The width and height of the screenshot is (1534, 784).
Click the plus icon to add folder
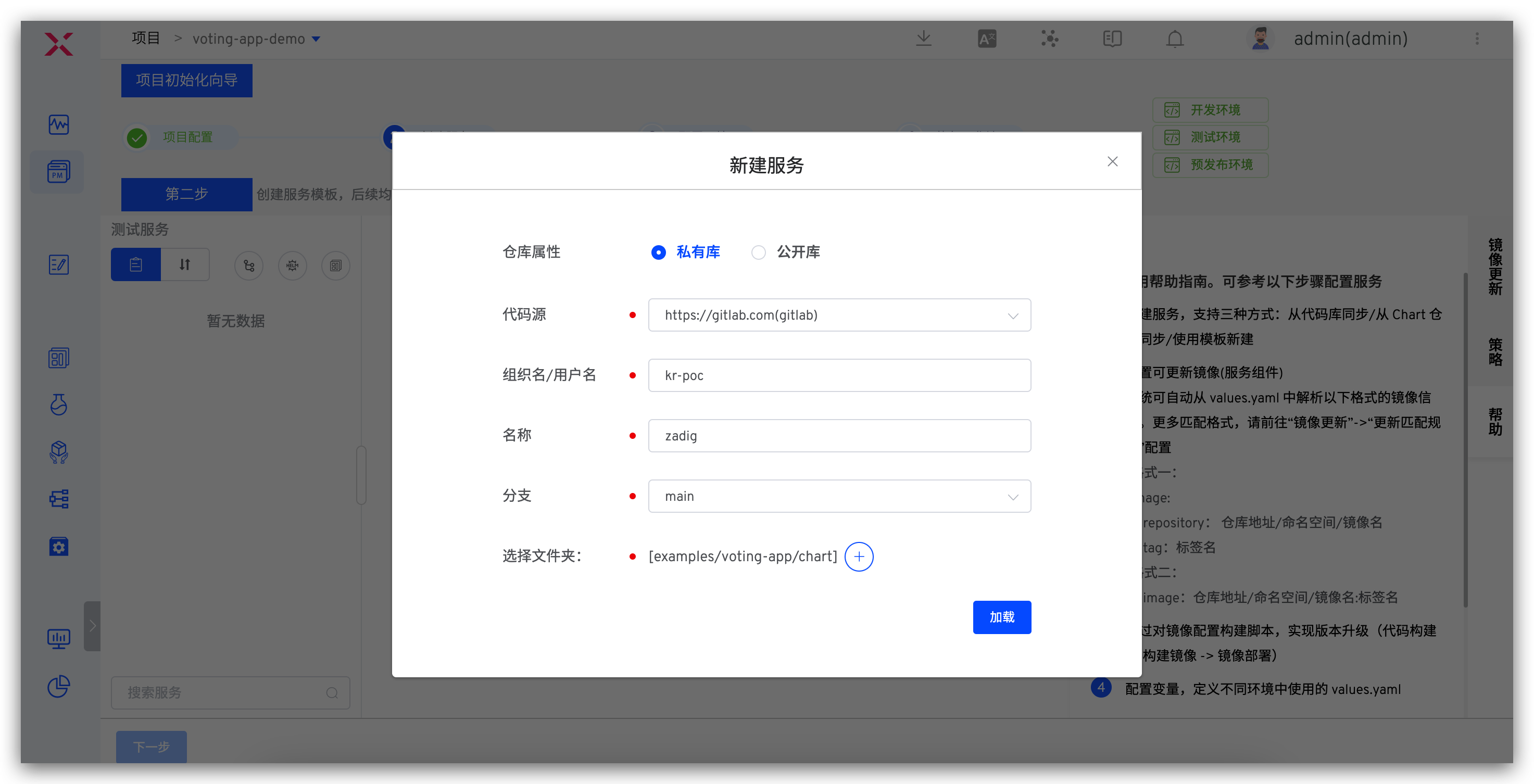click(859, 557)
